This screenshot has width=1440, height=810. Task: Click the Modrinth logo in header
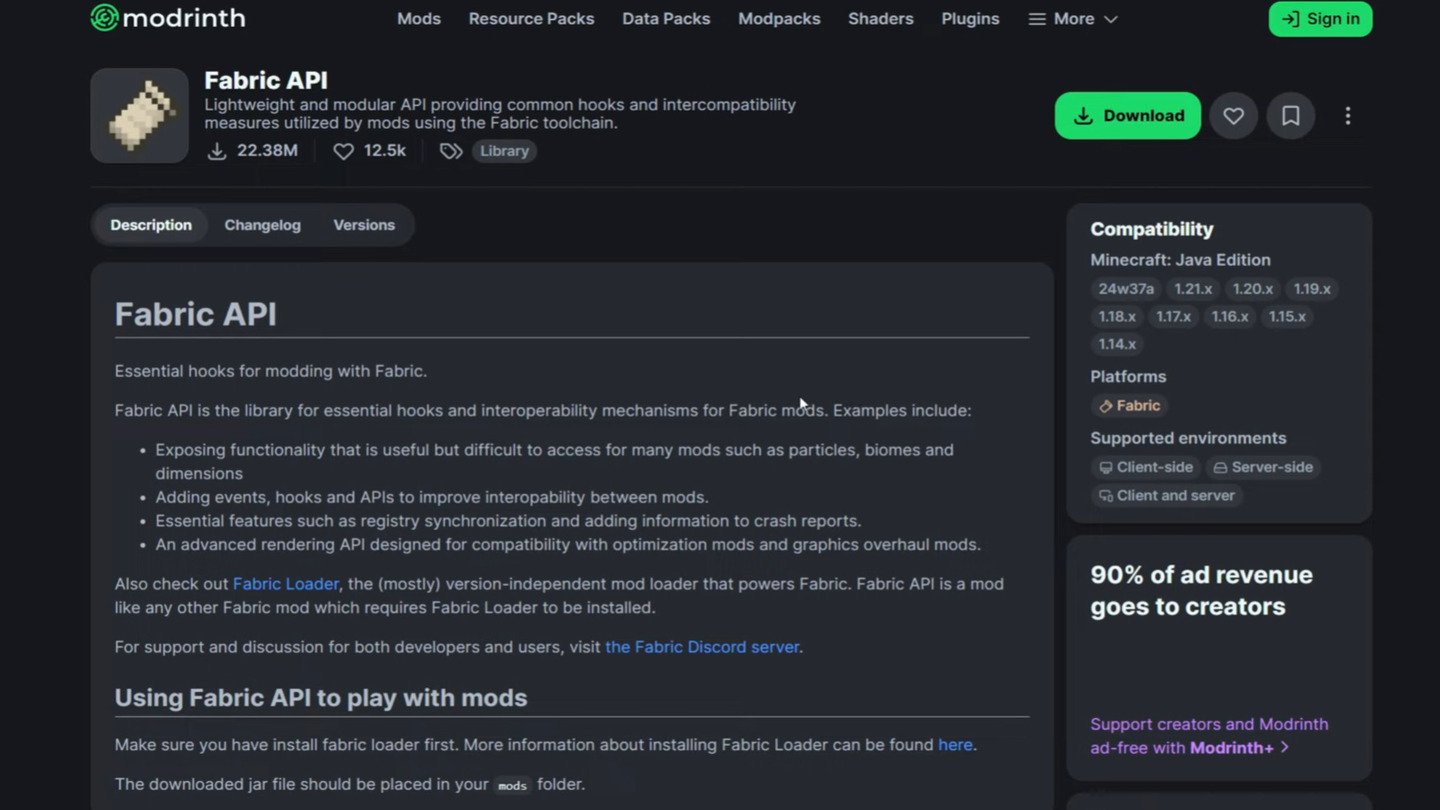click(167, 18)
